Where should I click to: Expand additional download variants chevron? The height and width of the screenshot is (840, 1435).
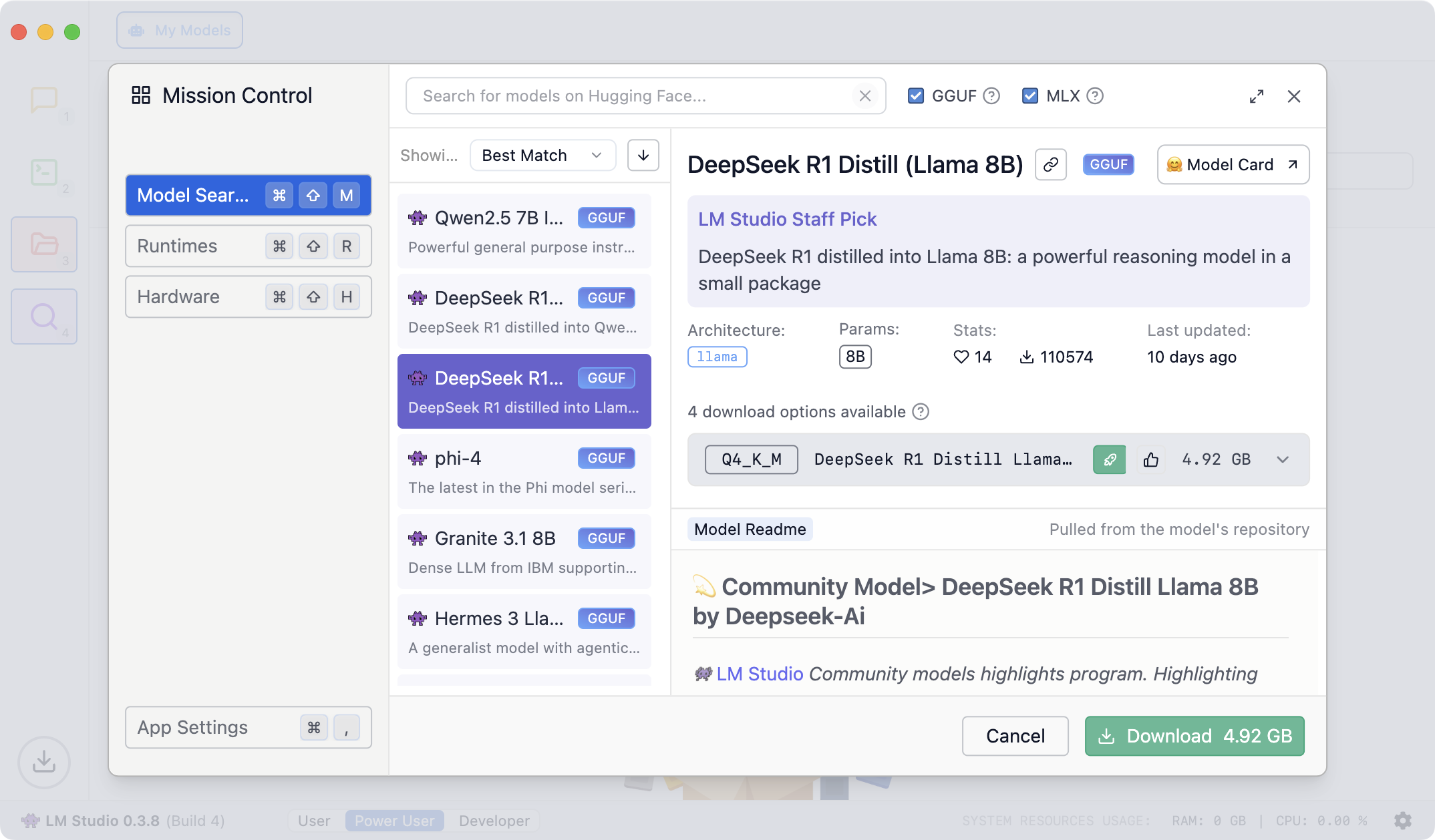pos(1283,459)
